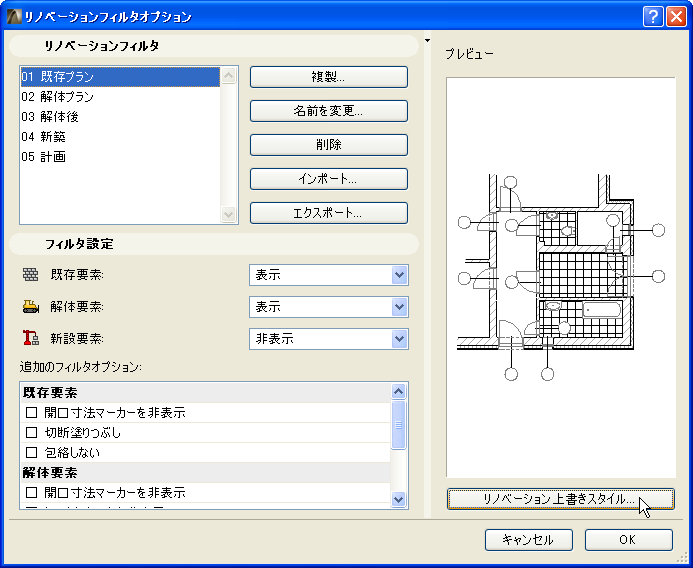Viewport: 693px width, 568px height.
Task: Select filter 03 解体後
Action: click(x=120, y=117)
